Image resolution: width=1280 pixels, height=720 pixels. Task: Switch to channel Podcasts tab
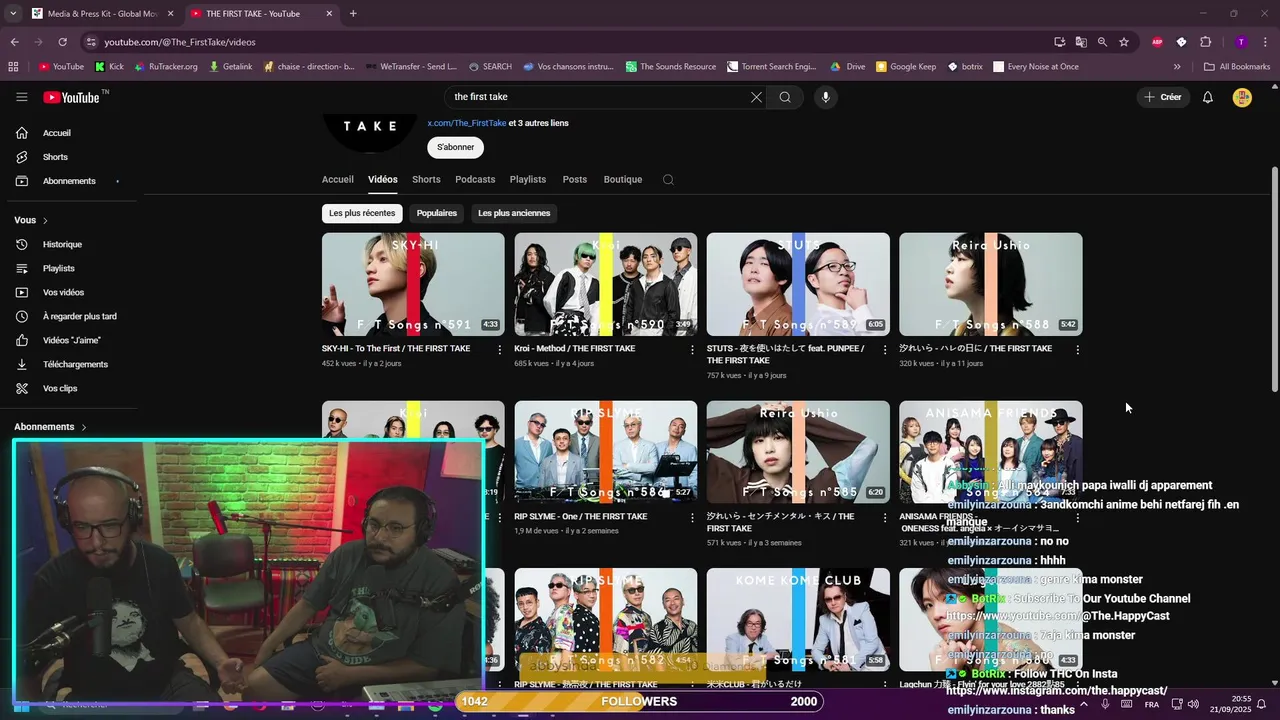tap(475, 180)
